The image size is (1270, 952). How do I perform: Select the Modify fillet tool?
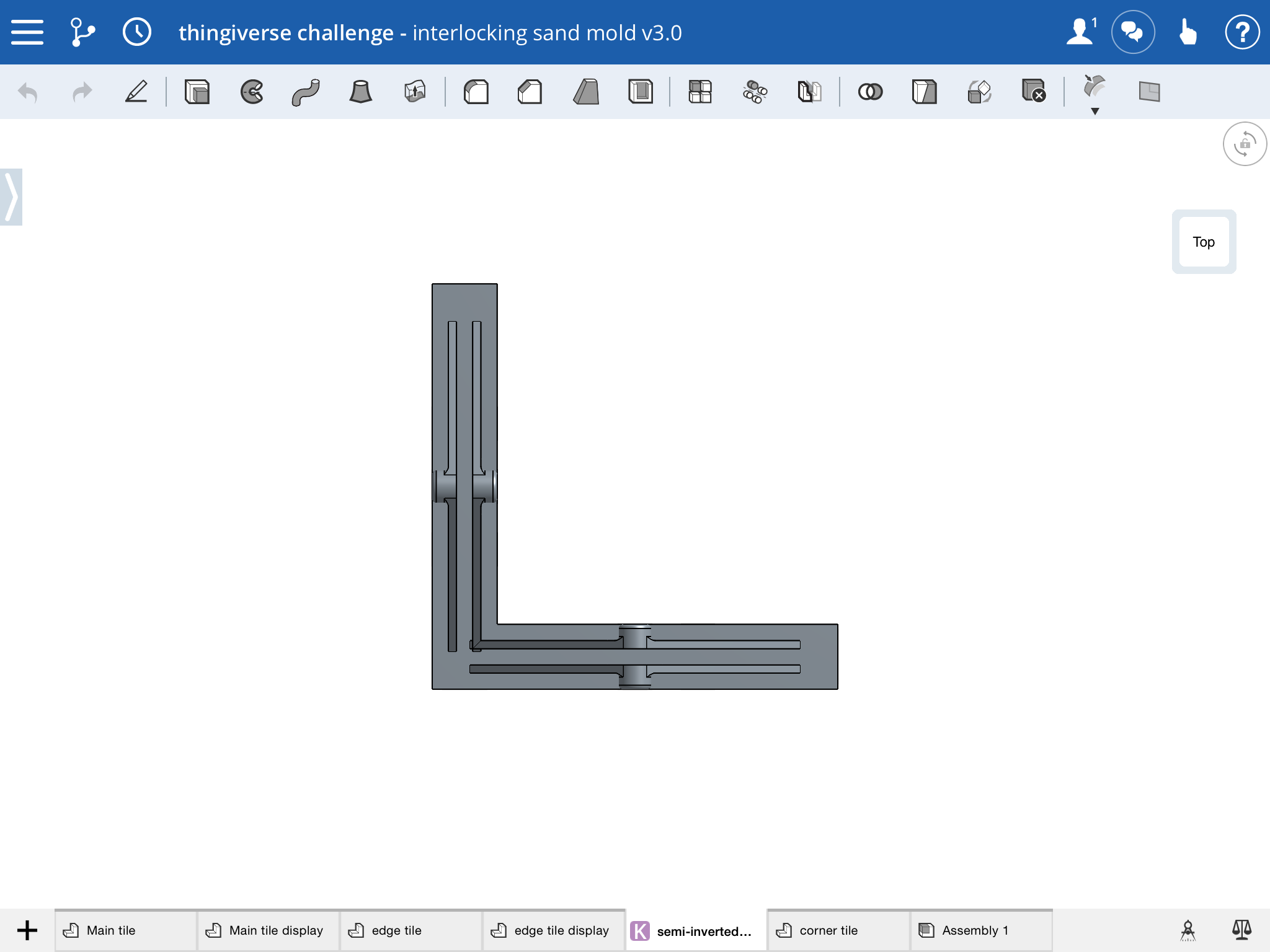coord(1095,87)
